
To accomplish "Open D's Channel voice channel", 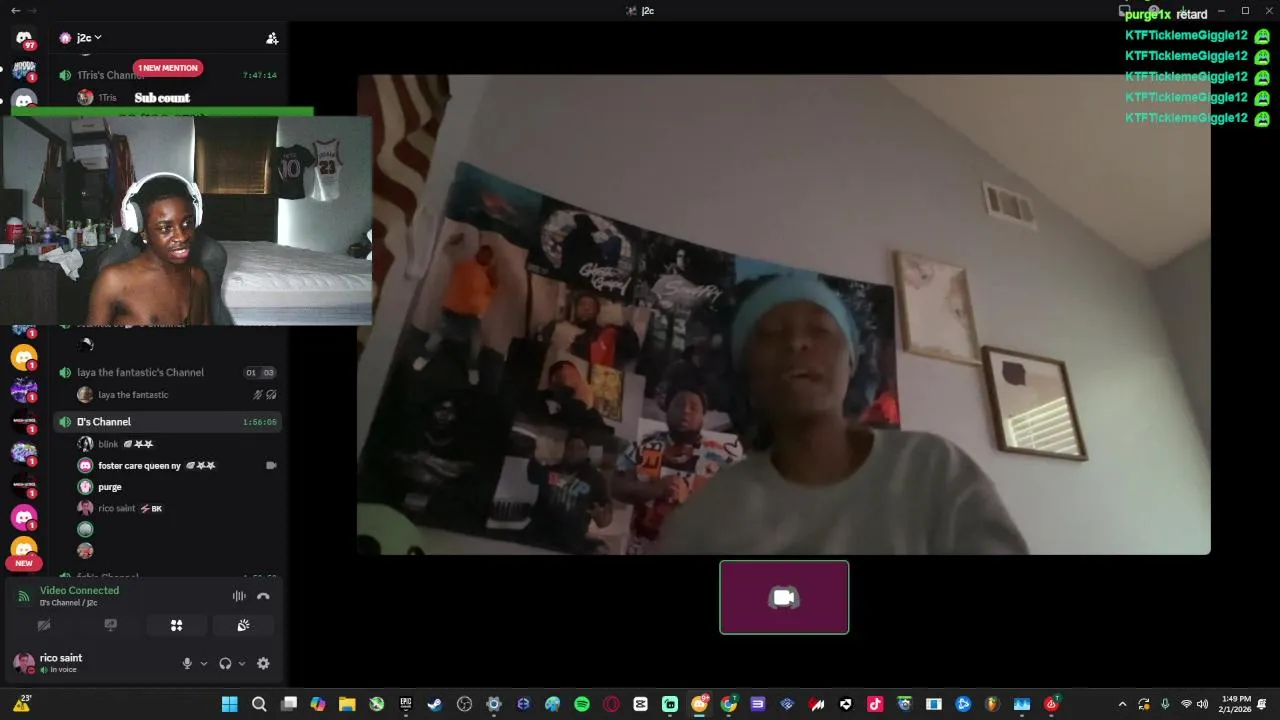I will click(x=167, y=422).
